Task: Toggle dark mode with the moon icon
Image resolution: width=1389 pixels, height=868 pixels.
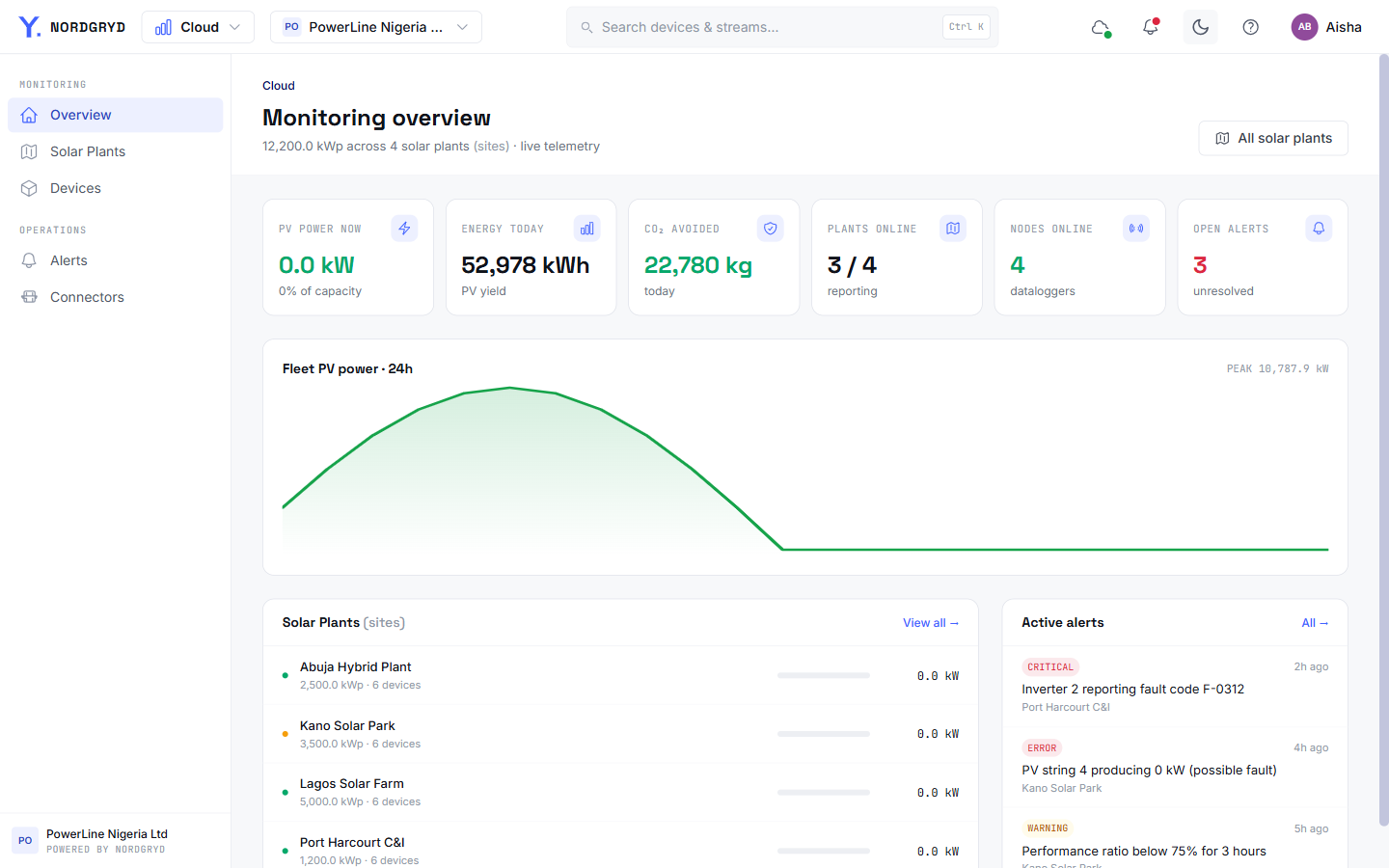Action: (x=1201, y=27)
